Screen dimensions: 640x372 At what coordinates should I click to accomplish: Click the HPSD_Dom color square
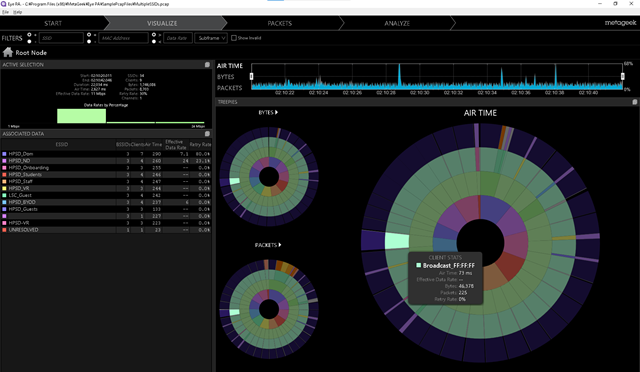[x=4, y=154]
